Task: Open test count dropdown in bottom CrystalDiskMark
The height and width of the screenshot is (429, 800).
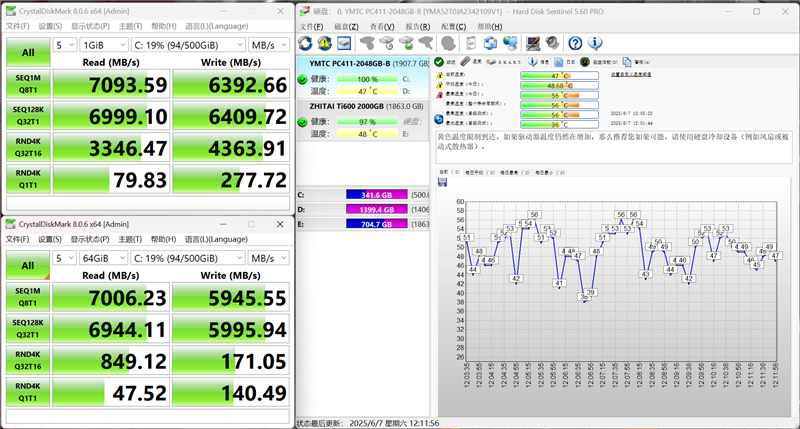Action: pyautogui.click(x=65, y=258)
